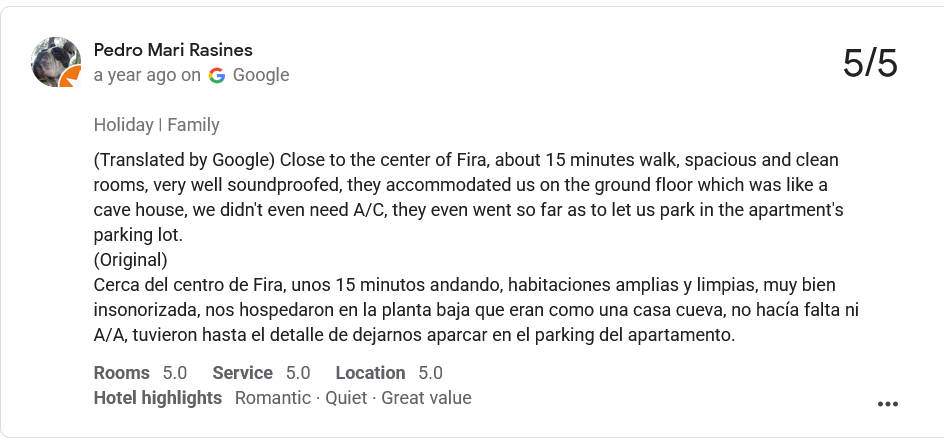This screenshot has height=444, width=944.
Task: Click the "a year ago" timestamp
Action: click(x=135, y=75)
